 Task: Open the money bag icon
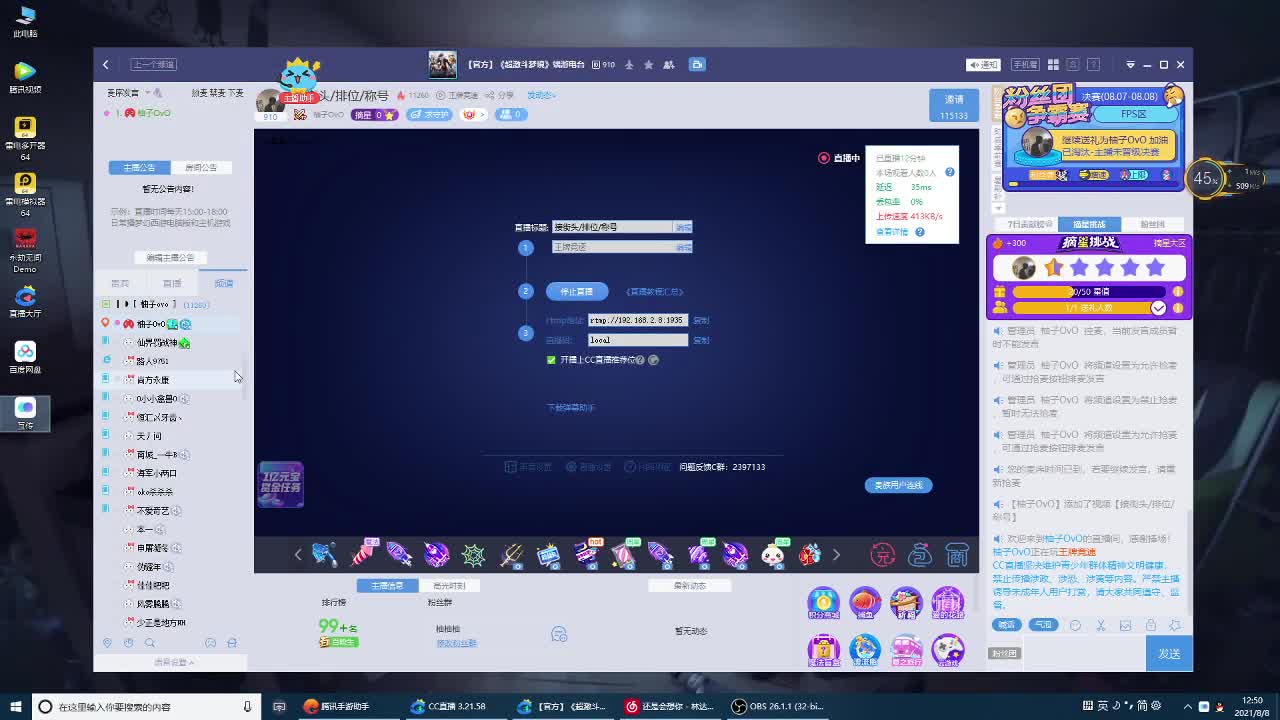click(920, 554)
